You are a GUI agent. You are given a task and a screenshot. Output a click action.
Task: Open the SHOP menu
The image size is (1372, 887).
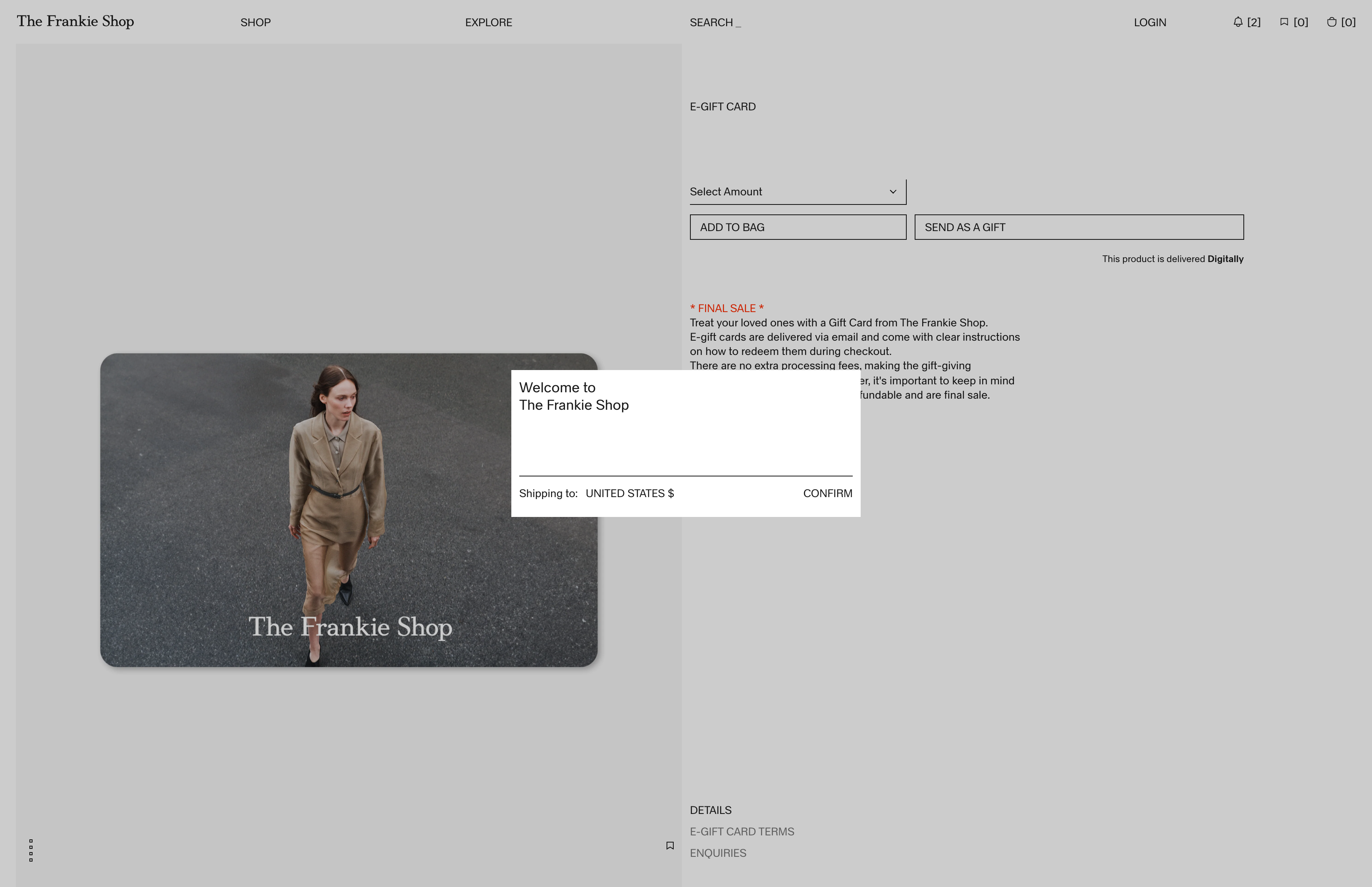tap(255, 23)
